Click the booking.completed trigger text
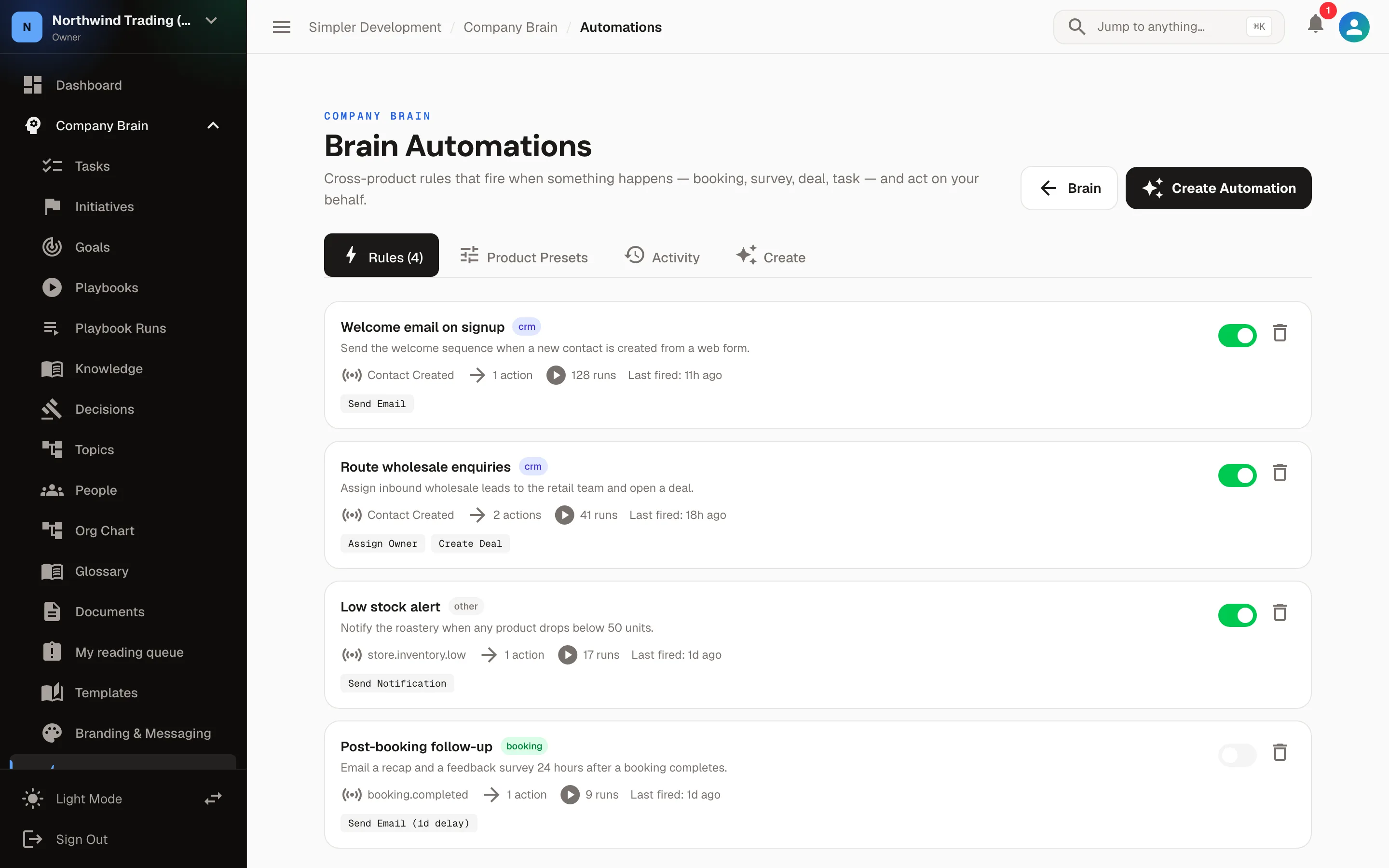 coord(418,794)
